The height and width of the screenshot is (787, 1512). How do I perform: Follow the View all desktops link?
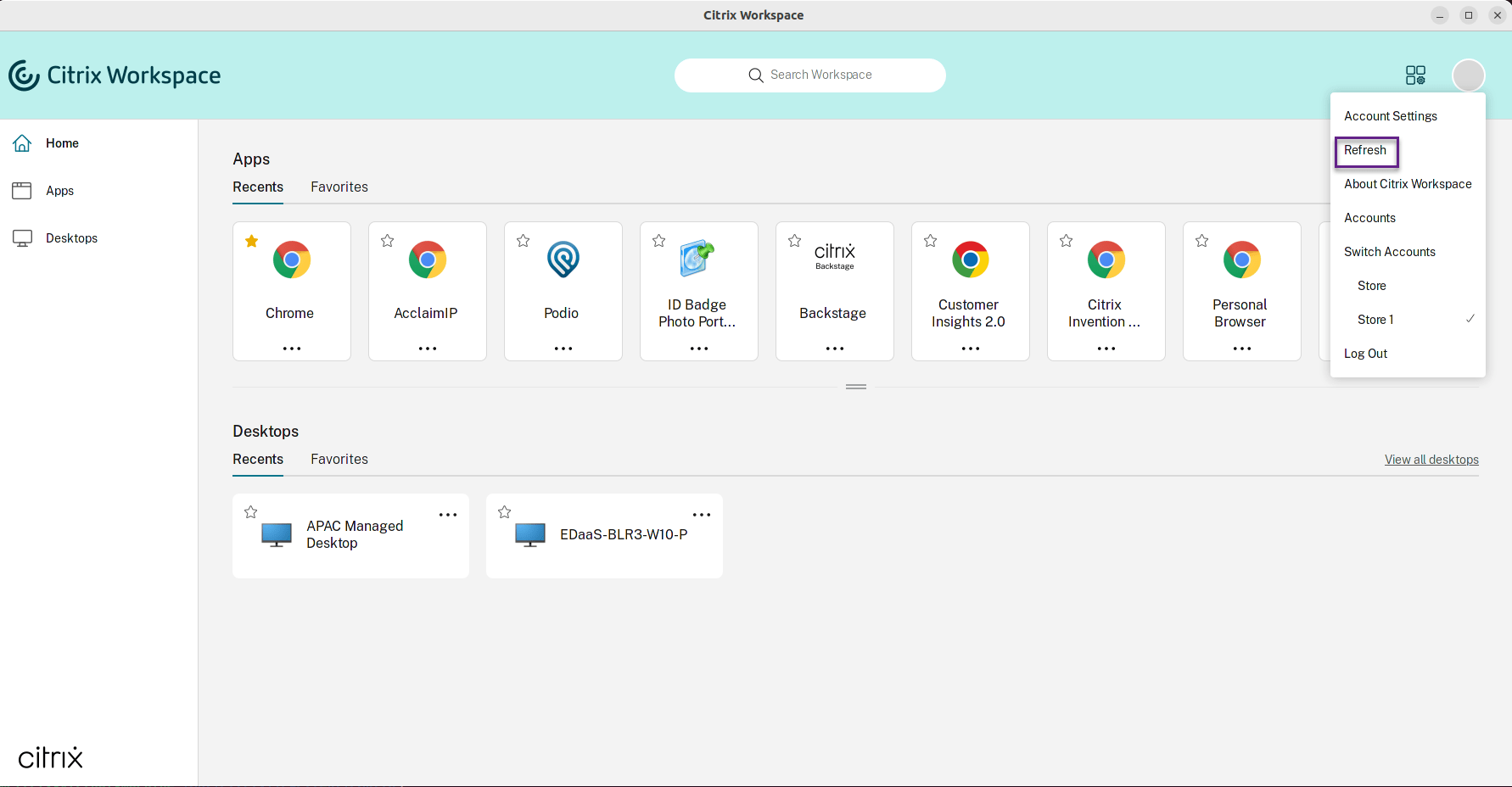click(1431, 460)
